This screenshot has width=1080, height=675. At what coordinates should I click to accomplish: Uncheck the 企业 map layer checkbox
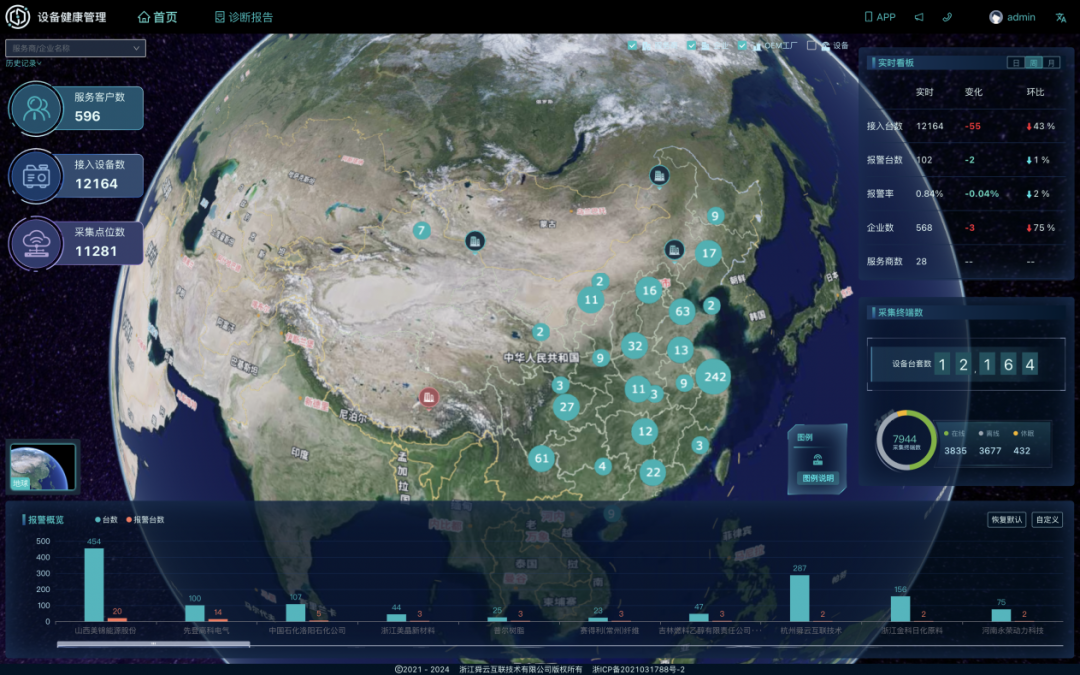pyautogui.click(x=691, y=45)
